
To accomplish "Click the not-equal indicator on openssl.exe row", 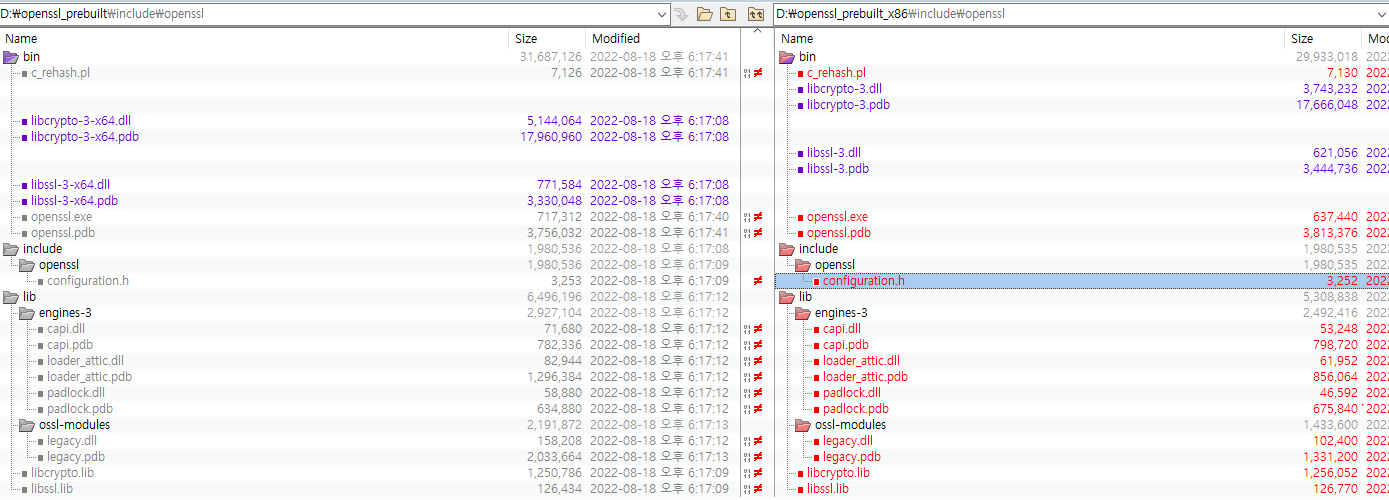I will pos(758,217).
